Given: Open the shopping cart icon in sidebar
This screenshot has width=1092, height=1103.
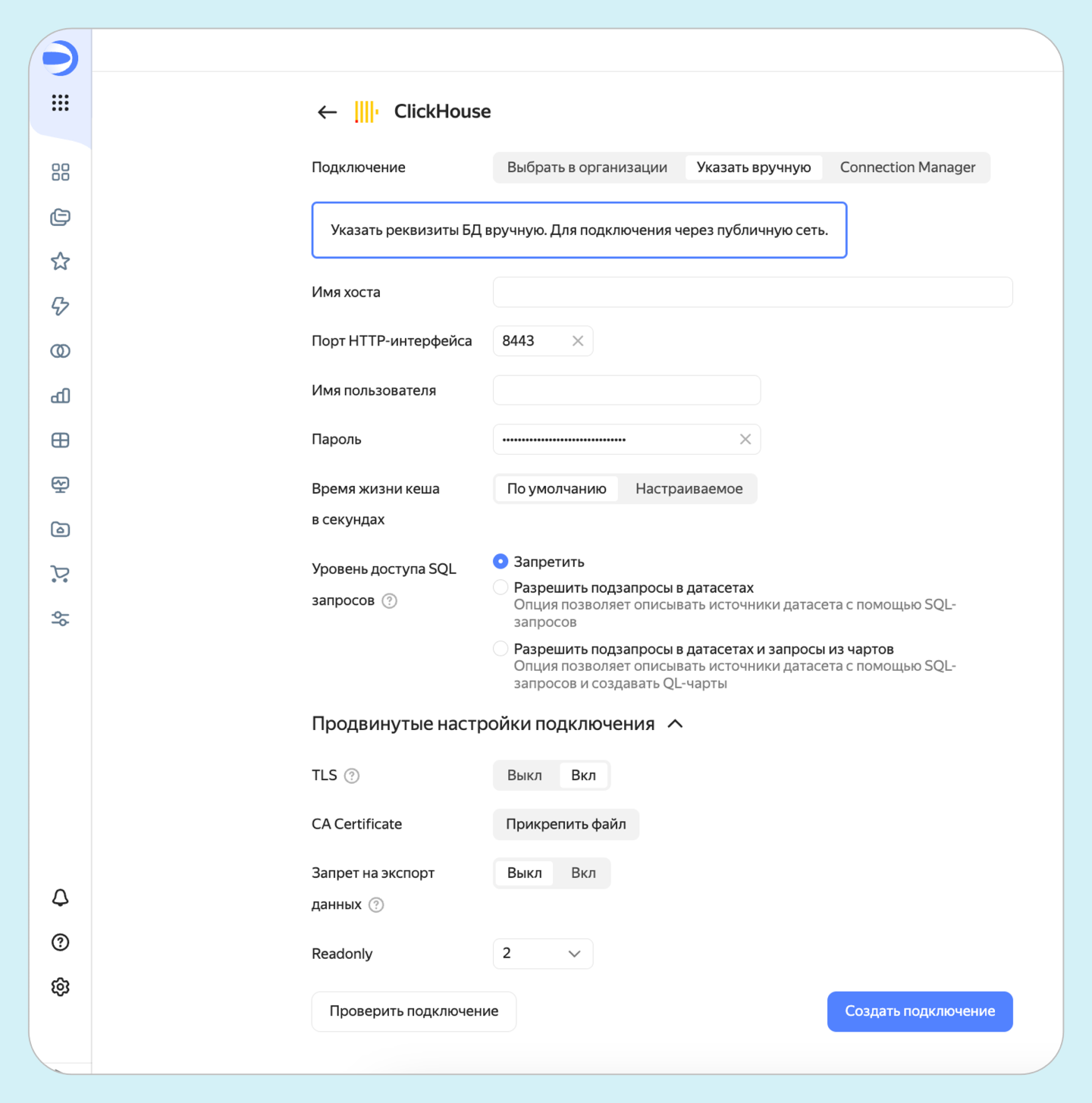Looking at the screenshot, I should (x=60, y=575).
